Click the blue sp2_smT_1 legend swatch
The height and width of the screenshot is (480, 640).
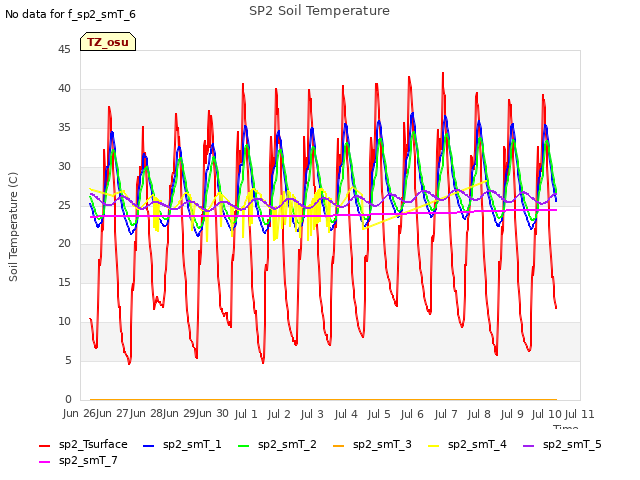coord(149,446)
